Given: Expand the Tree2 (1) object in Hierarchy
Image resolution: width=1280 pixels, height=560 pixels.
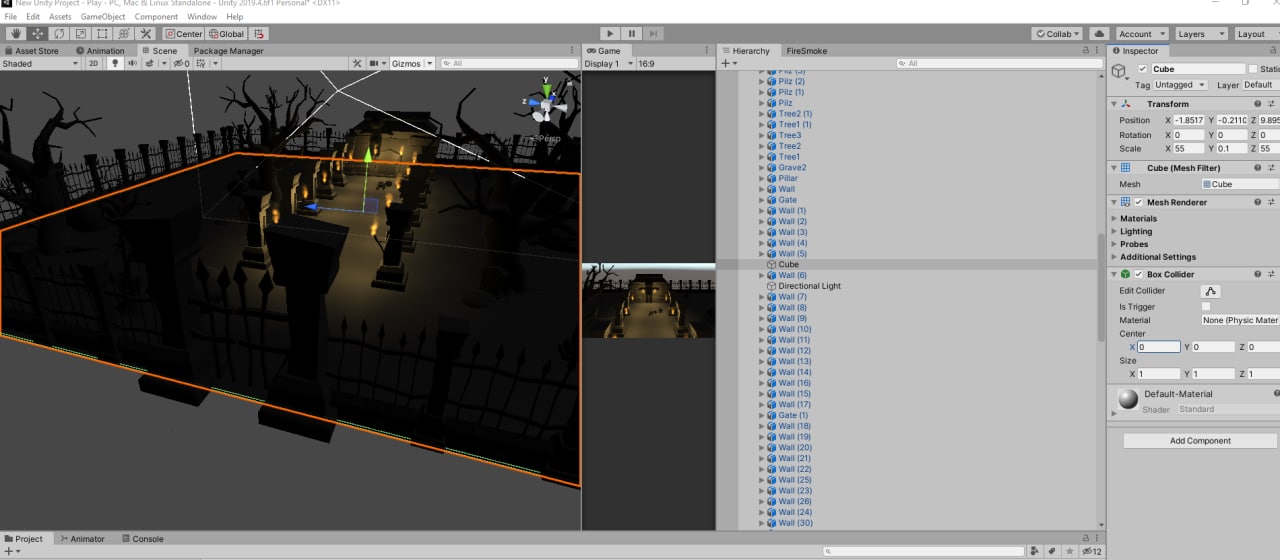Looking at the screenshot, I should [761, 113].
